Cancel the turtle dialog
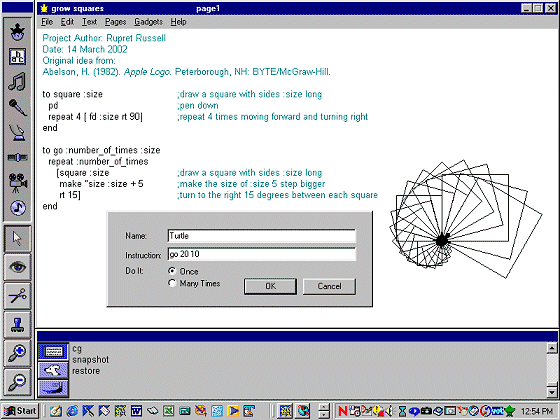The height and width of the screenshot is (420, 560). [329, 286]
